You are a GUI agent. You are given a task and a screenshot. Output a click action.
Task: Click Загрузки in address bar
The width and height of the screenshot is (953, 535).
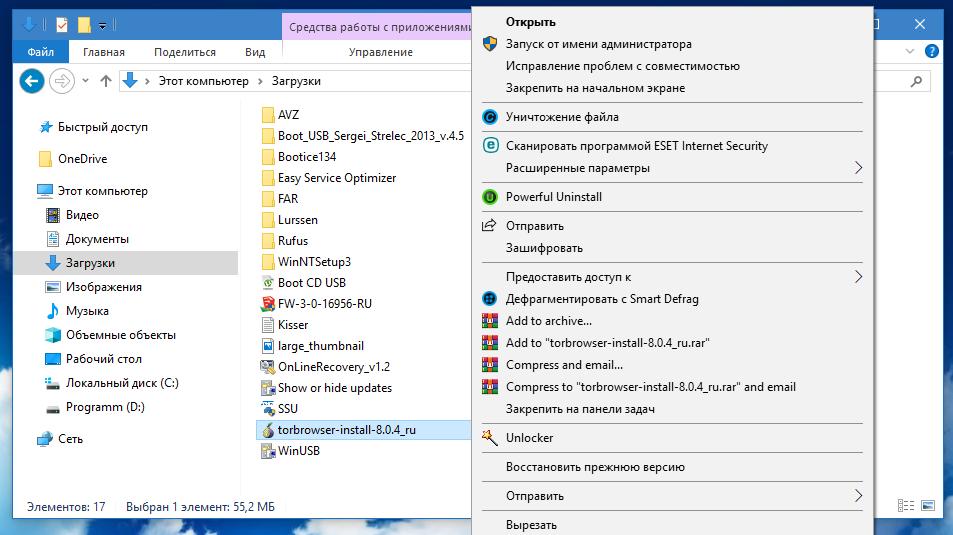pos(296,81)
